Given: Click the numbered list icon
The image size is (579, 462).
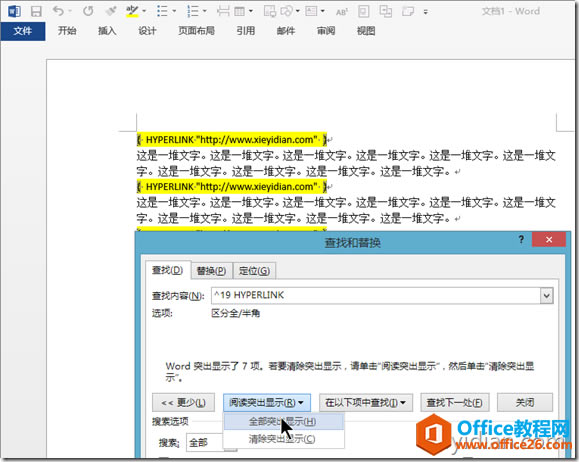Looking at the screenshot, I should 192,11.
